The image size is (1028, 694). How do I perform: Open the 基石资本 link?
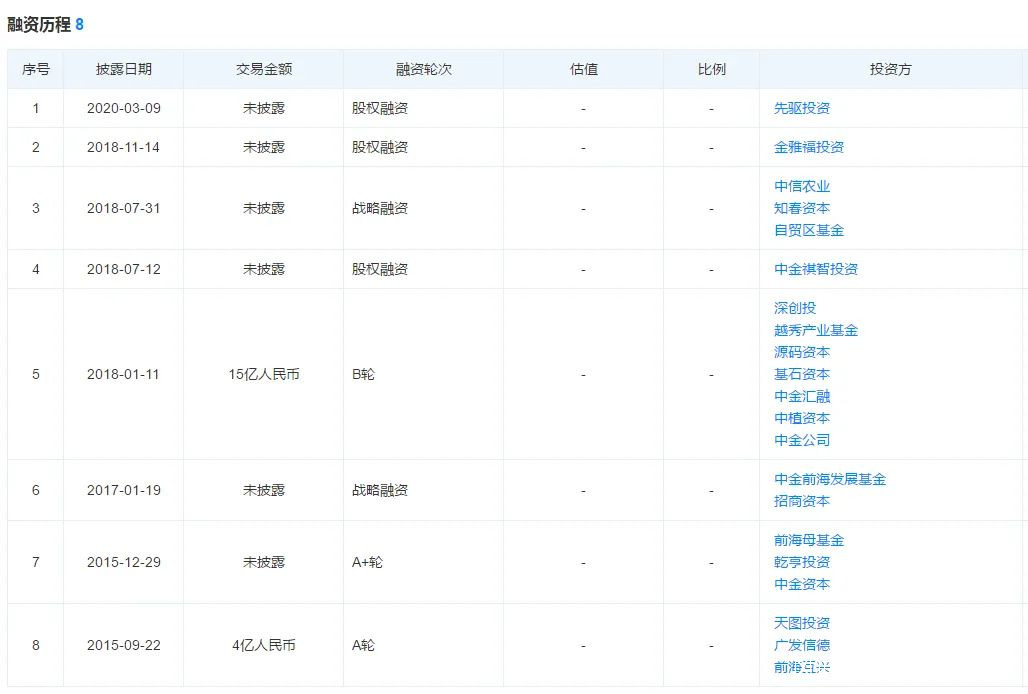click(802, 374)
